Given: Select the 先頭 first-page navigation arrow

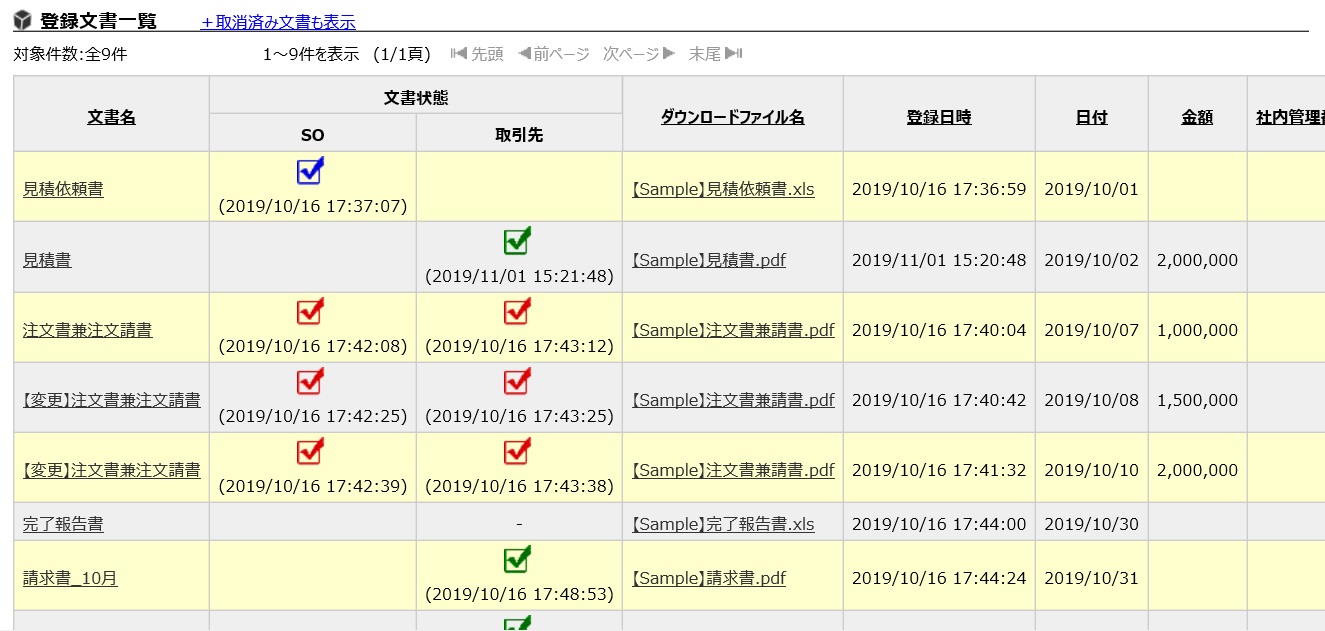Looking at the screenshot, I should point(476,54).
